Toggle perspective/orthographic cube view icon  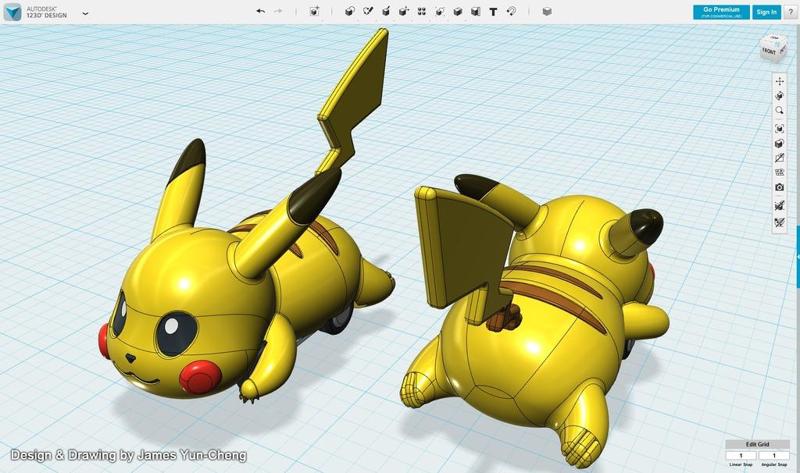coord(779,143)
